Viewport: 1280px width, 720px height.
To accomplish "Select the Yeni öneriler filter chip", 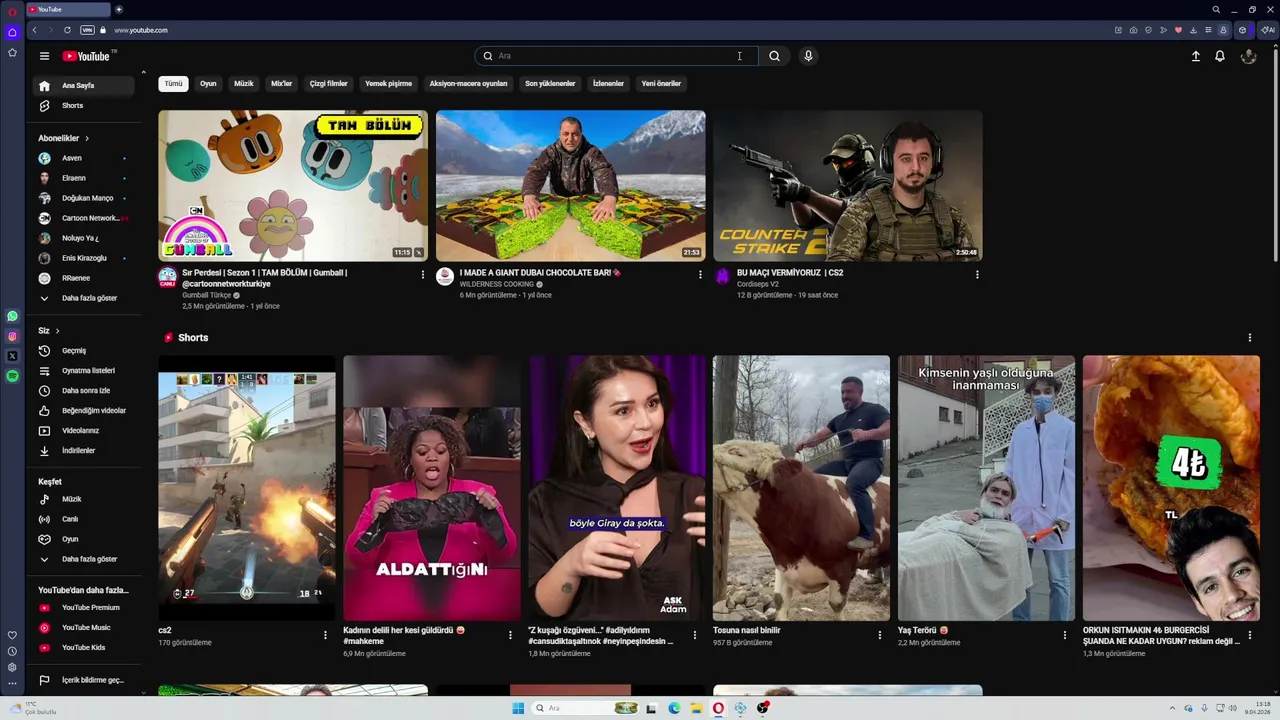I will [661, 84].
